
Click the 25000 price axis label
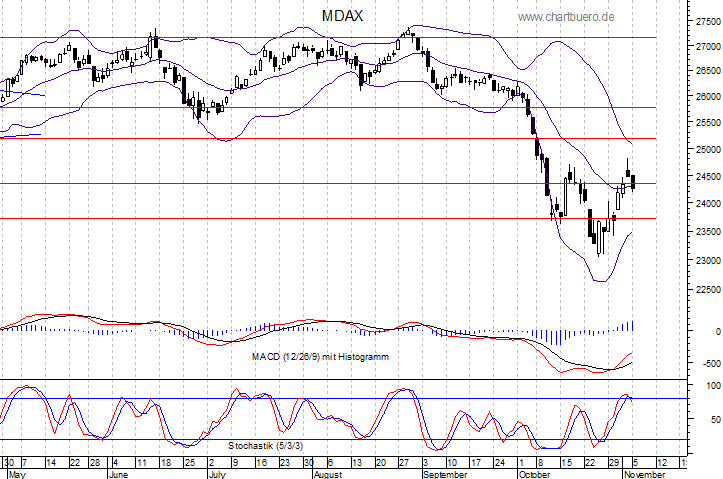(x=706, y=150)
